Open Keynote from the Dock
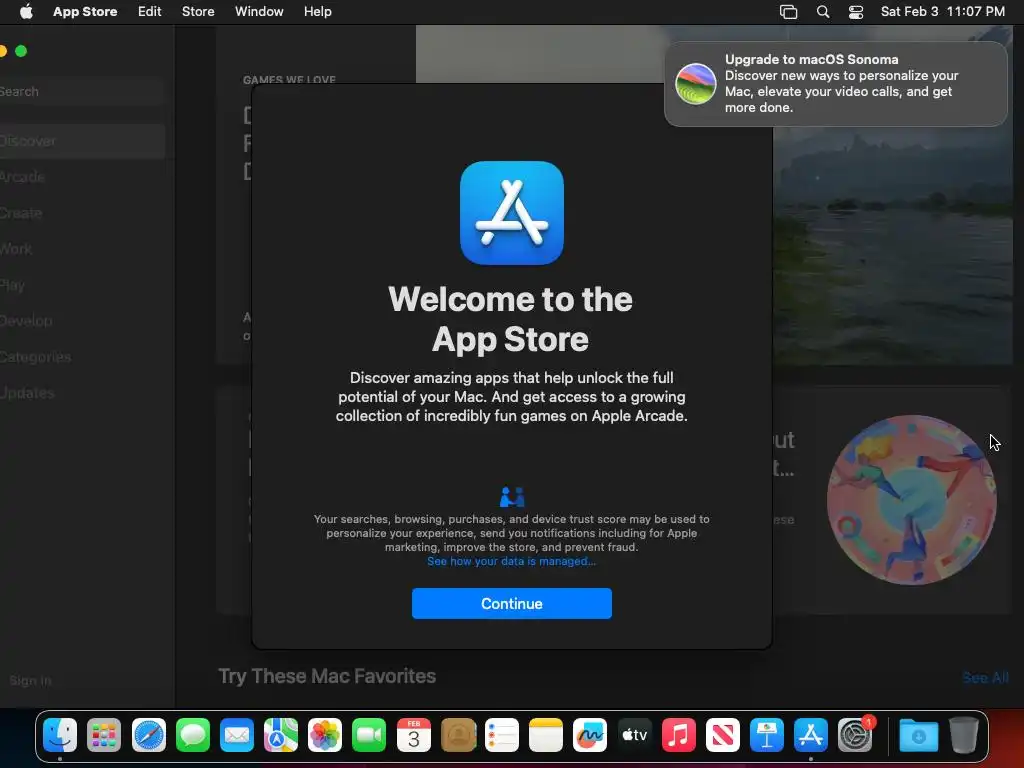This screenshot has height=768, width=1024. point(767,735)
